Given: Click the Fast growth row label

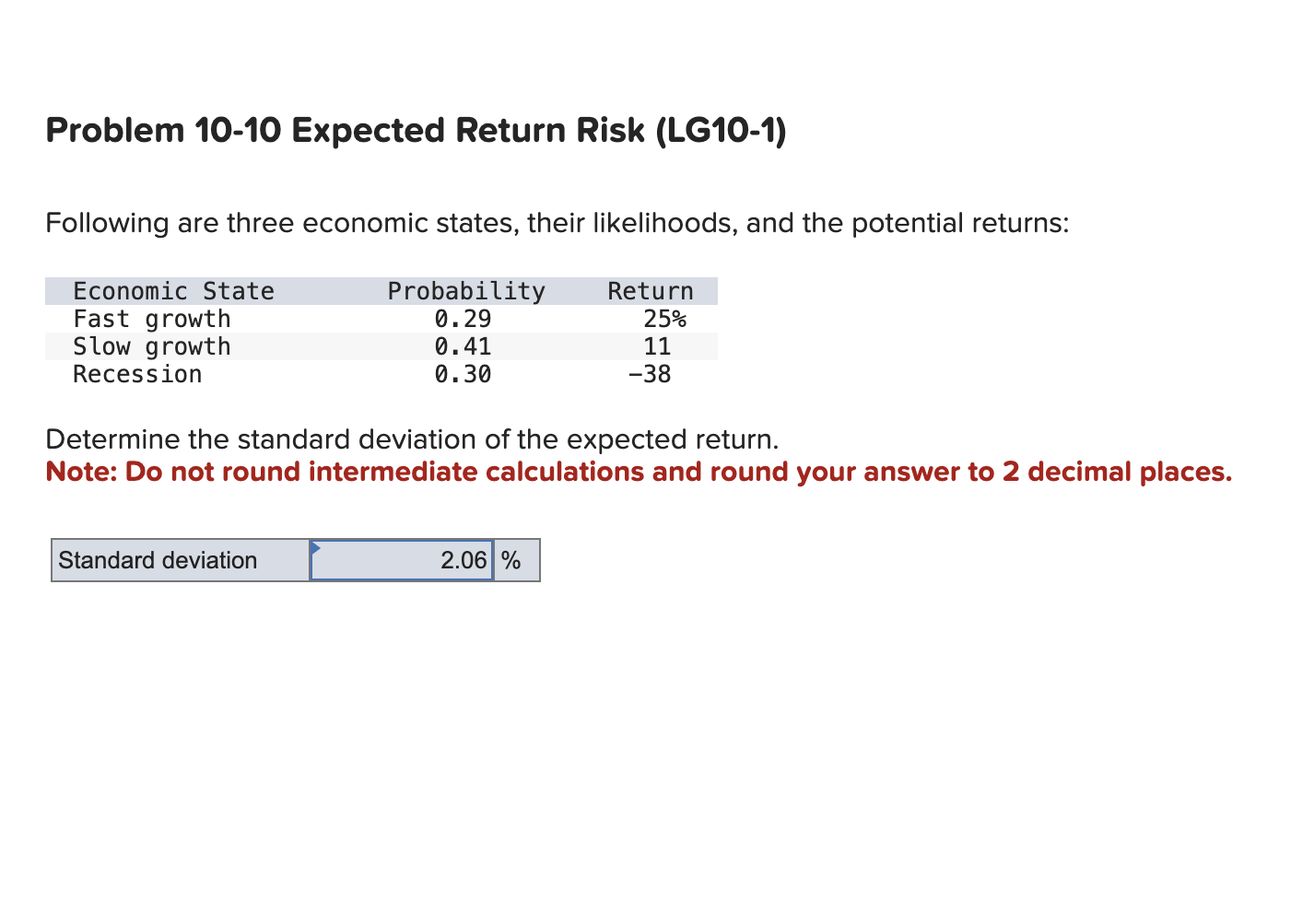Looking at the screenshot, I should [x=152, y=319].
